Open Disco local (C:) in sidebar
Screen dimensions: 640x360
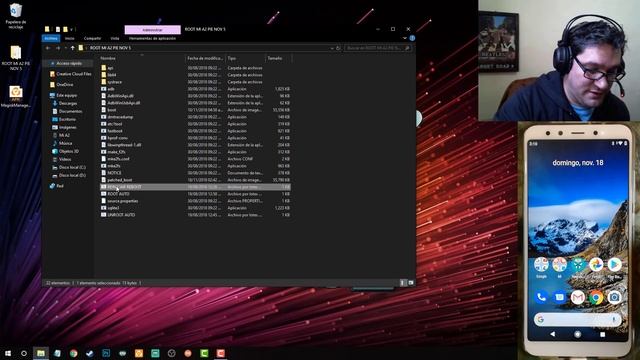pyautogui.click(x=69, y=167)
